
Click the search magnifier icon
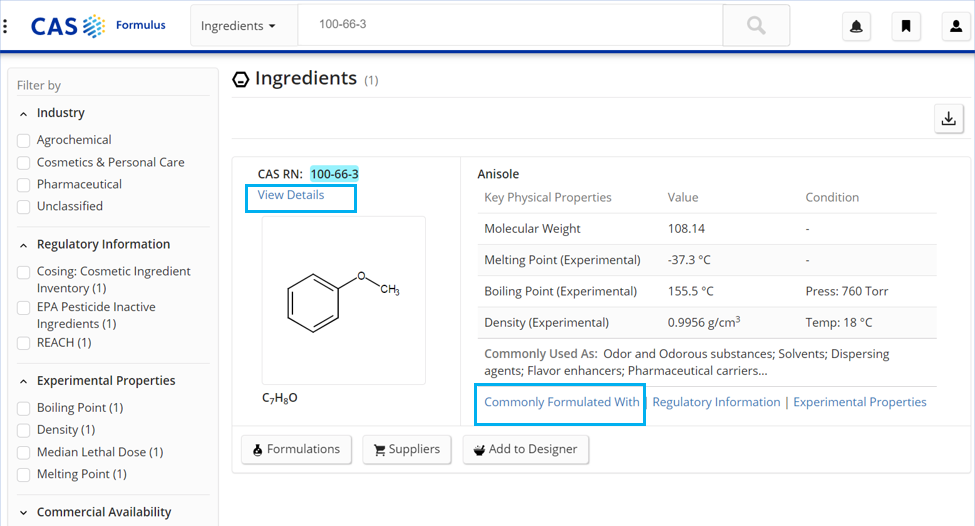[756, 25]
